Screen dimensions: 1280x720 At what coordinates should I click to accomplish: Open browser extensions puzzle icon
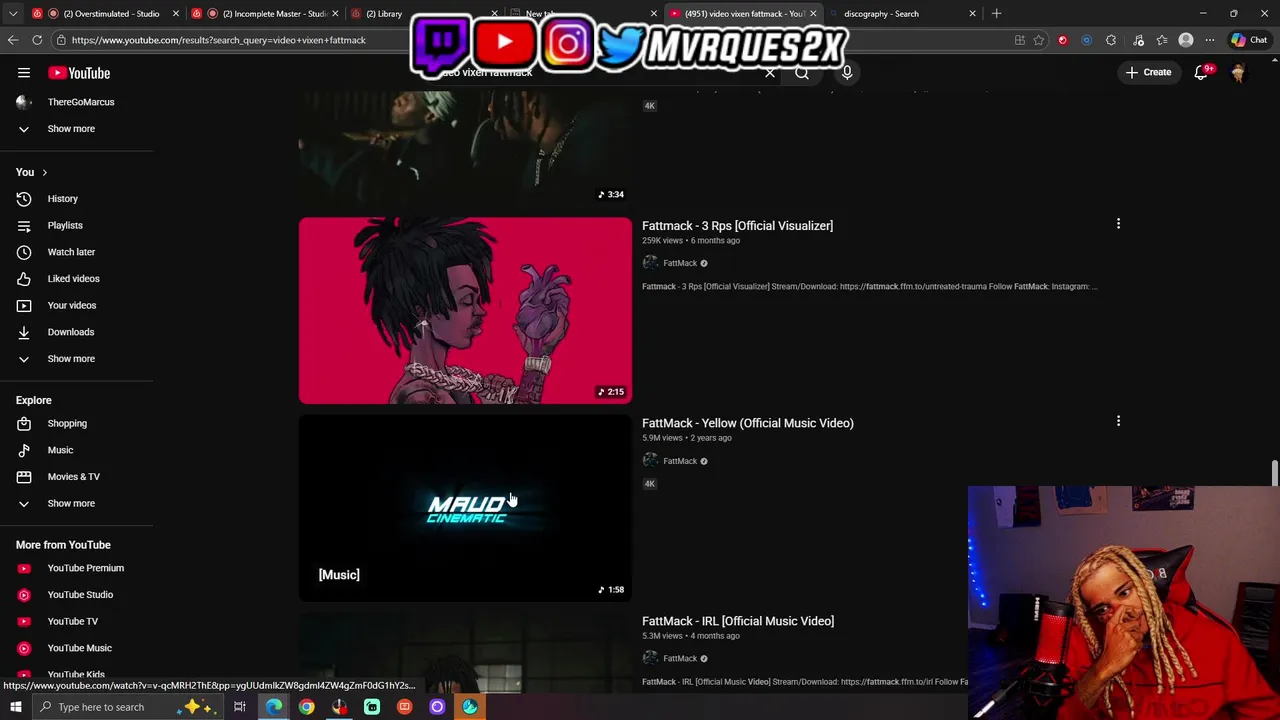pos(1111,40)
